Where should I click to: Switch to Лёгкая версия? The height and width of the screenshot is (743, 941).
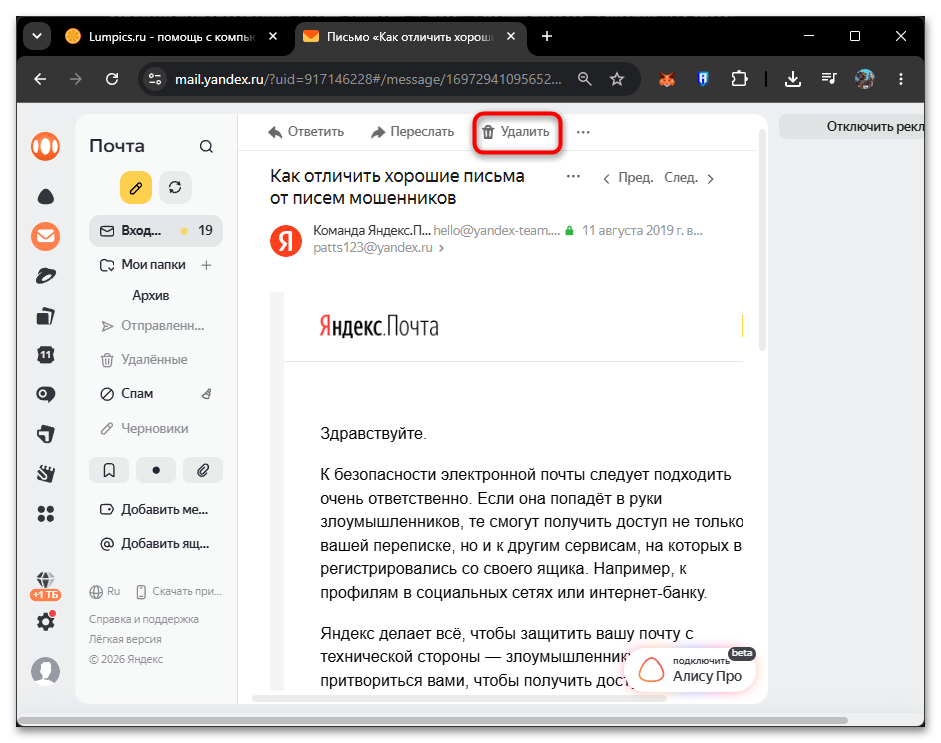[125, 639]
